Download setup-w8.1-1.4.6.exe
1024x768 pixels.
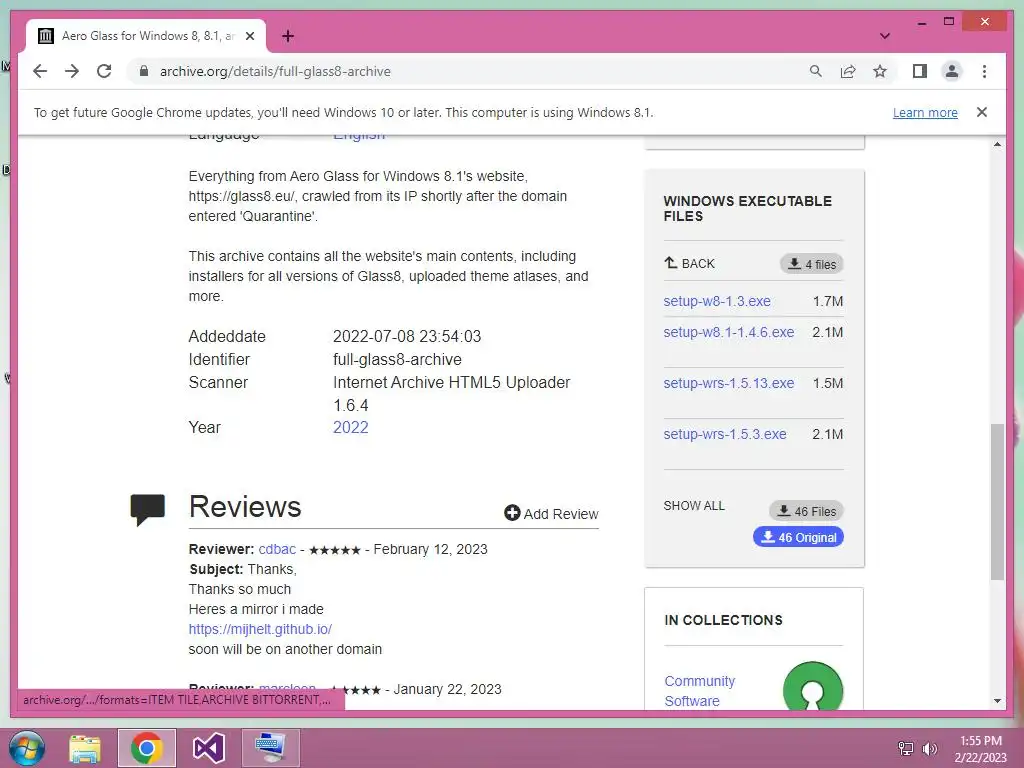[729, 332]
